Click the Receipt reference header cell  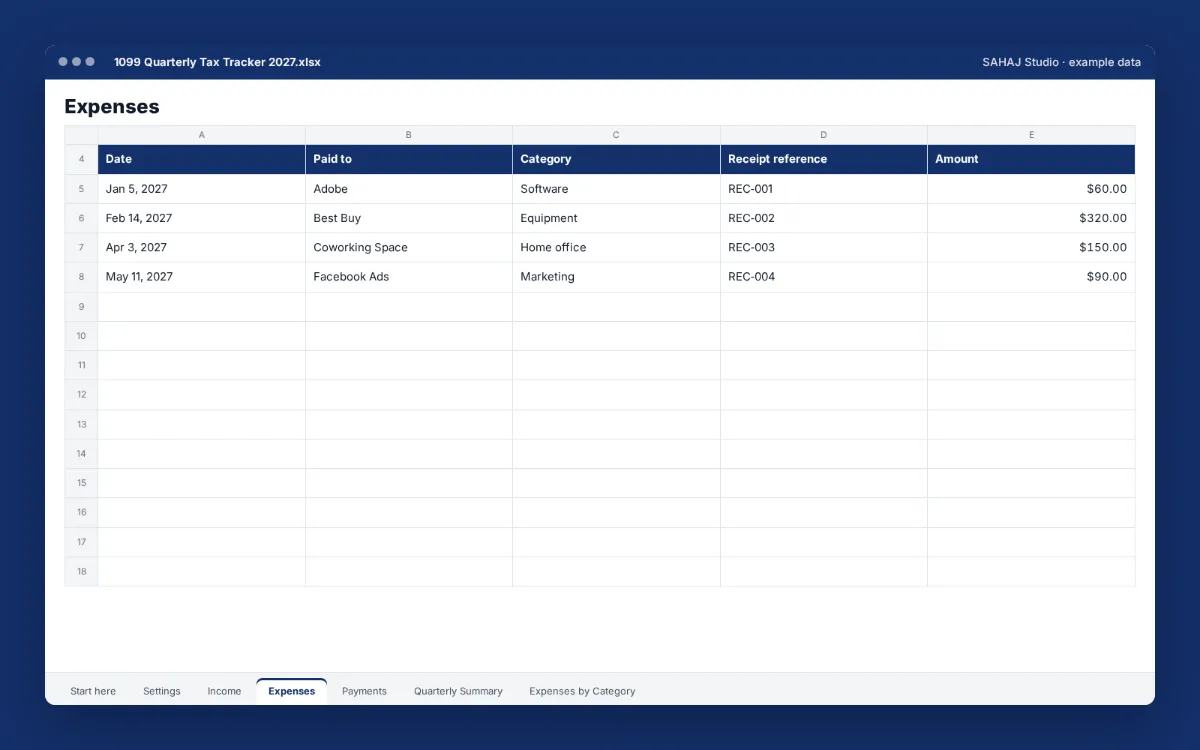coord(824,159)
